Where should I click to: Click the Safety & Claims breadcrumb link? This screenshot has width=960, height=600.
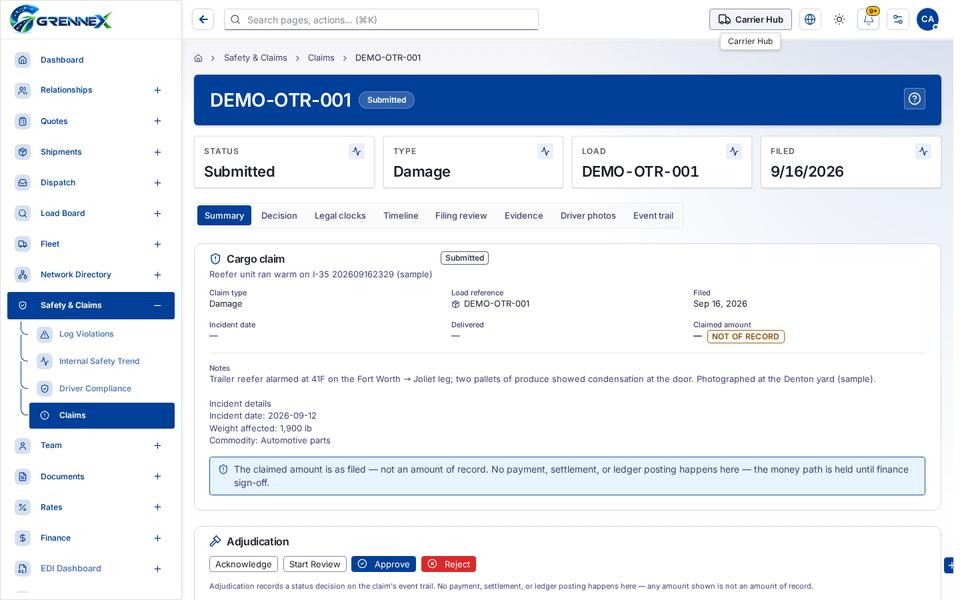click(x=255, y=58)
